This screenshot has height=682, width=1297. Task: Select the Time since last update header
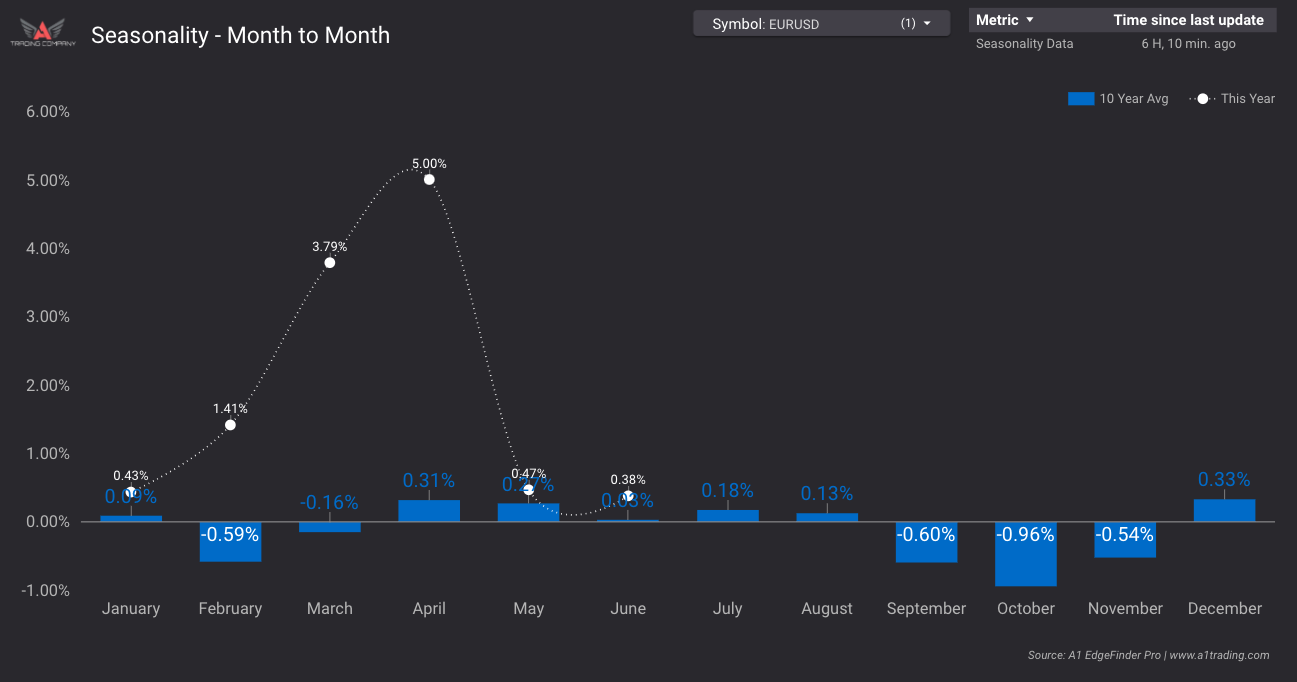point(1188,20)
